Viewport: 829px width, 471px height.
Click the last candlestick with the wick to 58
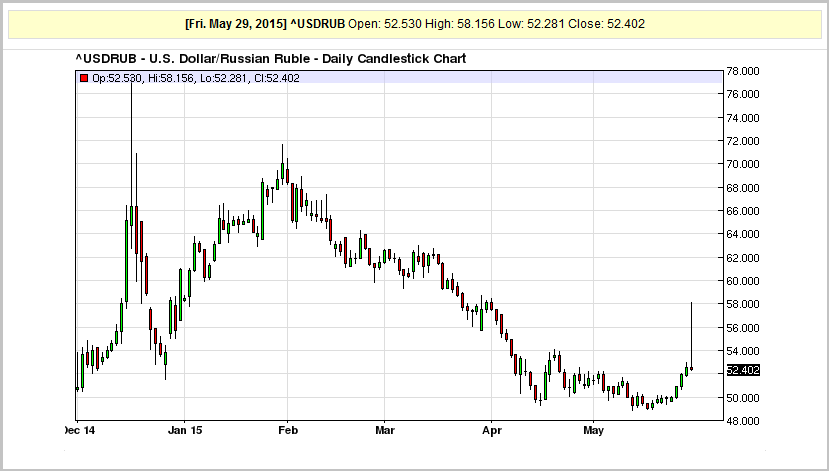692,336
